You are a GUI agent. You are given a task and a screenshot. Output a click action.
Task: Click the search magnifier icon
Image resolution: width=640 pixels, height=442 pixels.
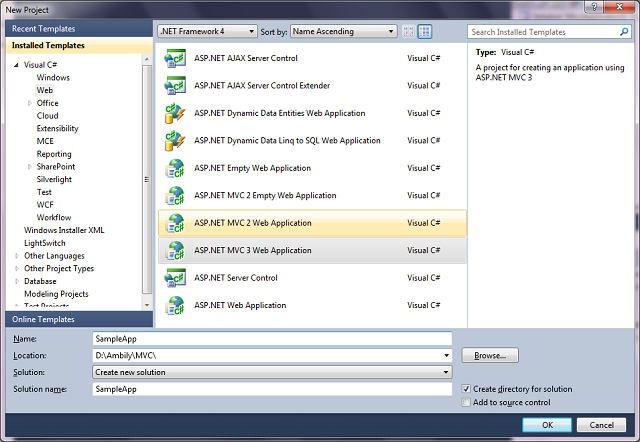(x=625, y=32)
